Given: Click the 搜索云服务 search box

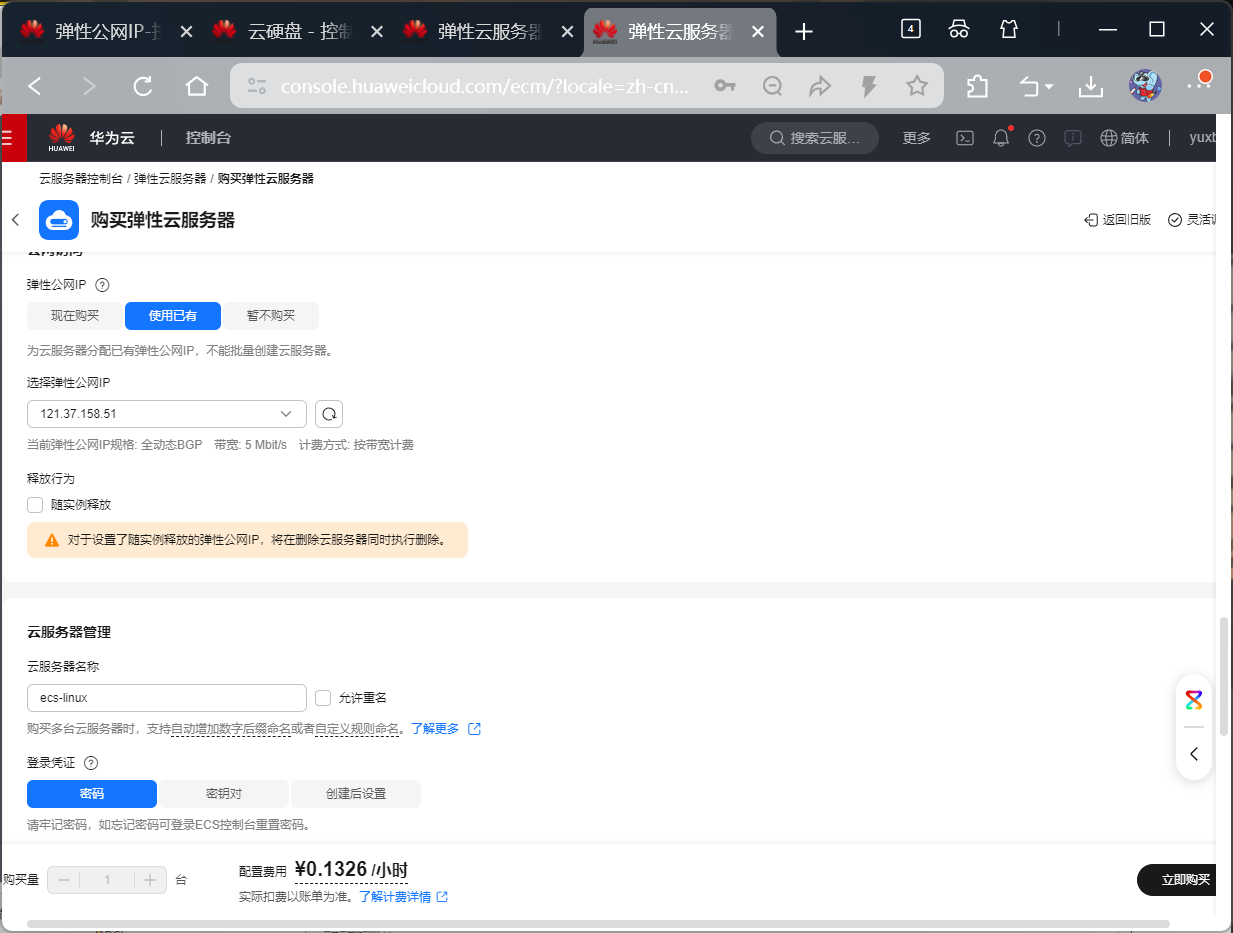Looking at the screenshot, I should (815, 138).
